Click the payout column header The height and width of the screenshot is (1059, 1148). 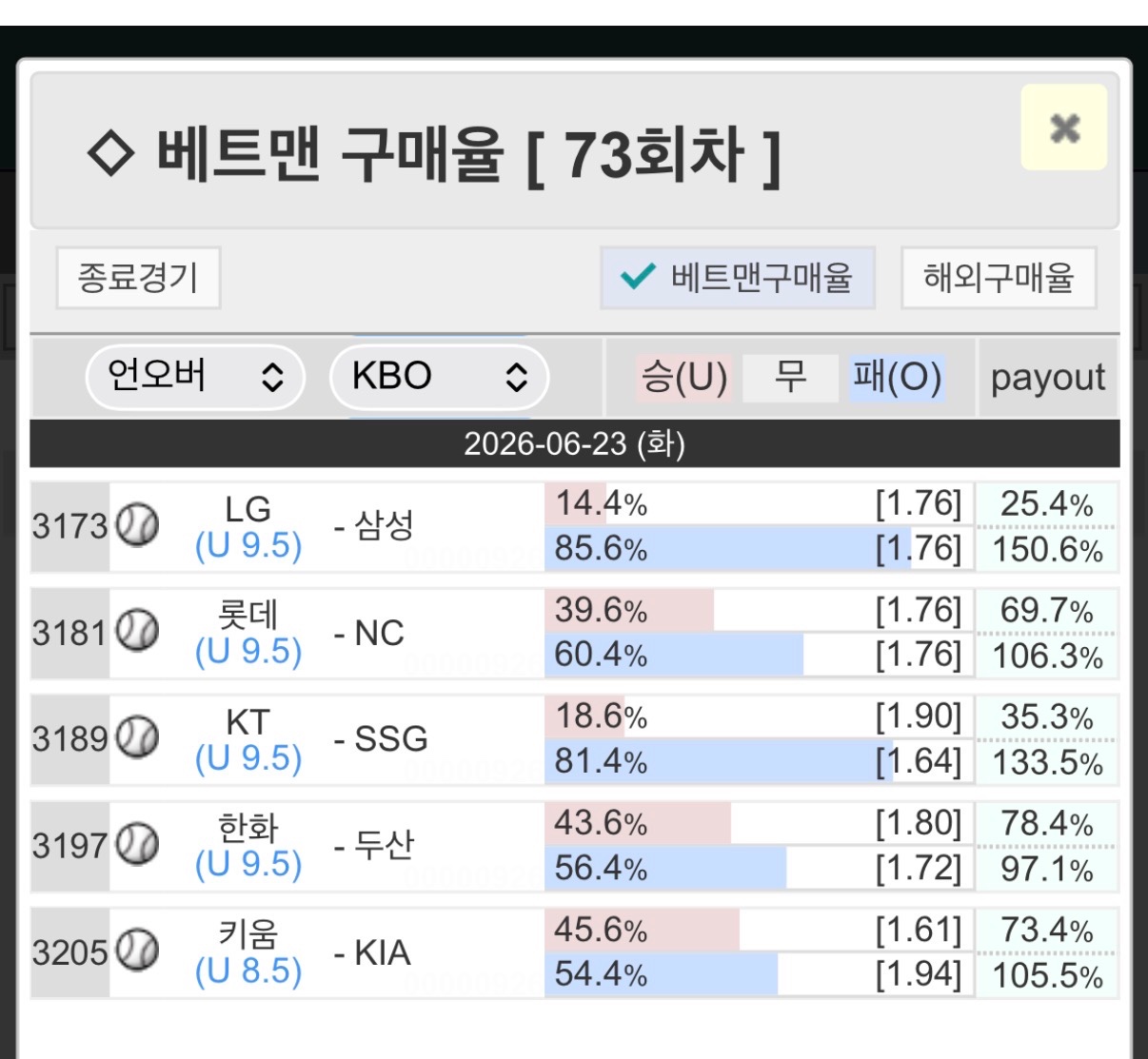(x=1048, y=378)
